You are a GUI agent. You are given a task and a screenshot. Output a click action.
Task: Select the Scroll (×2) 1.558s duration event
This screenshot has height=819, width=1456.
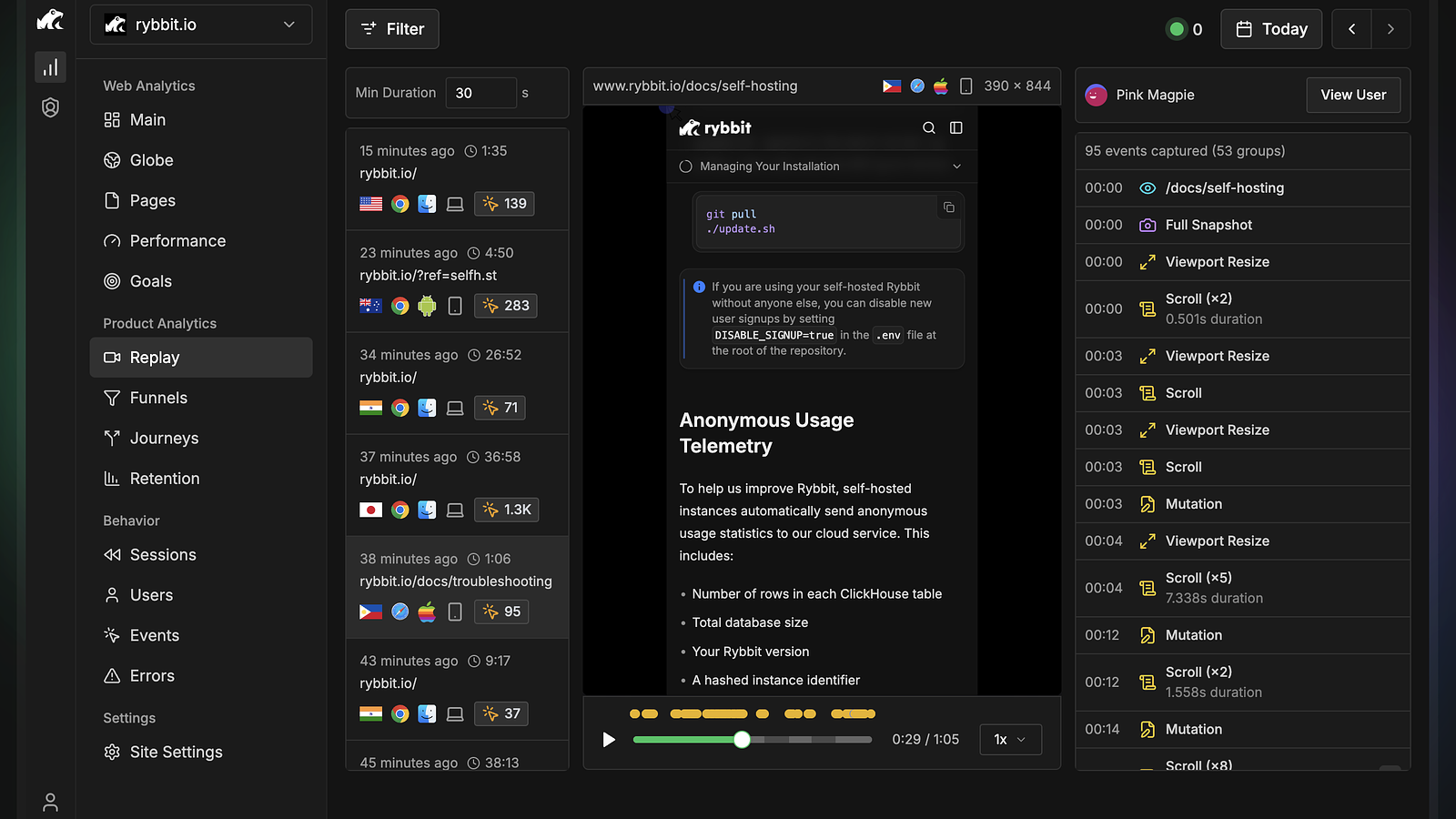(x=1242, y=682)
